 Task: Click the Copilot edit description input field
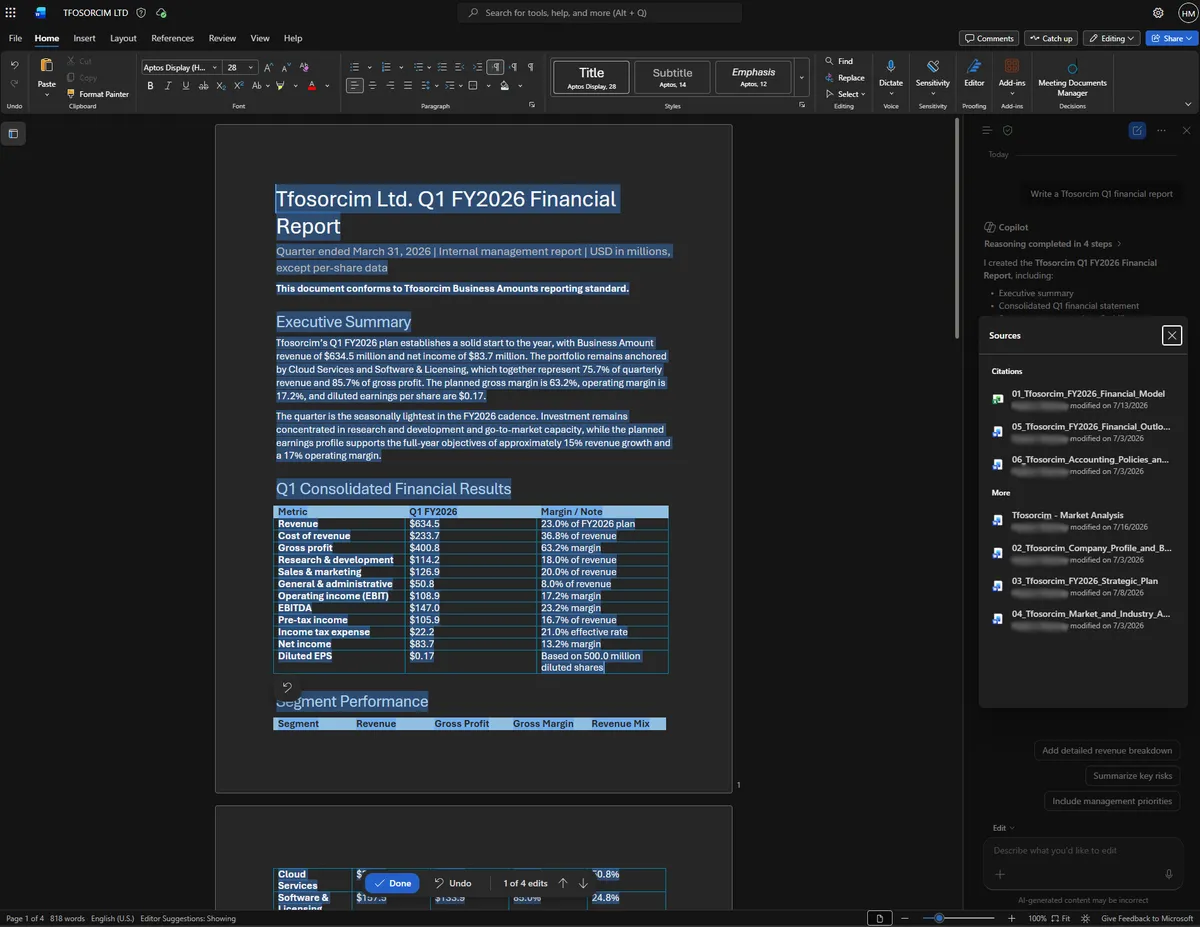[x=1082, y=850]
